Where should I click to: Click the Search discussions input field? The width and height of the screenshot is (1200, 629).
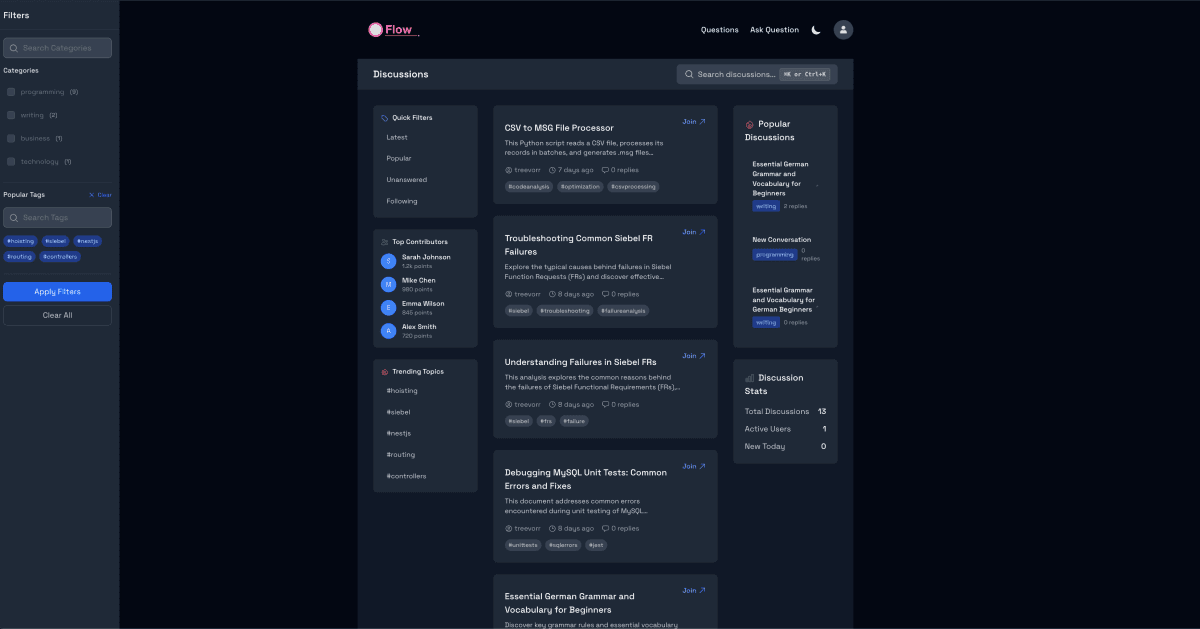[x=735, y=74]
